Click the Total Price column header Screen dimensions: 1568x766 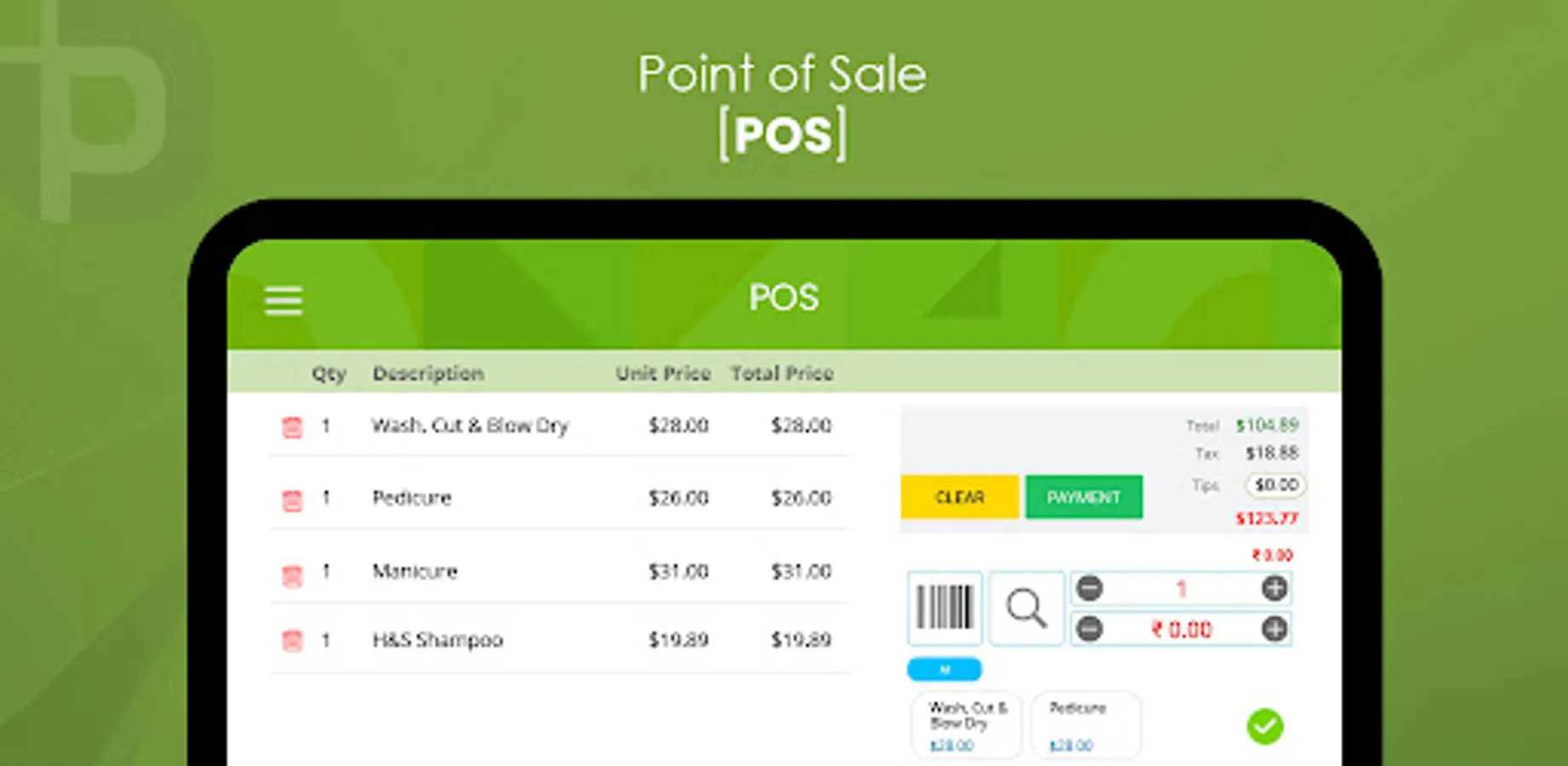click(x=782, y=373)
